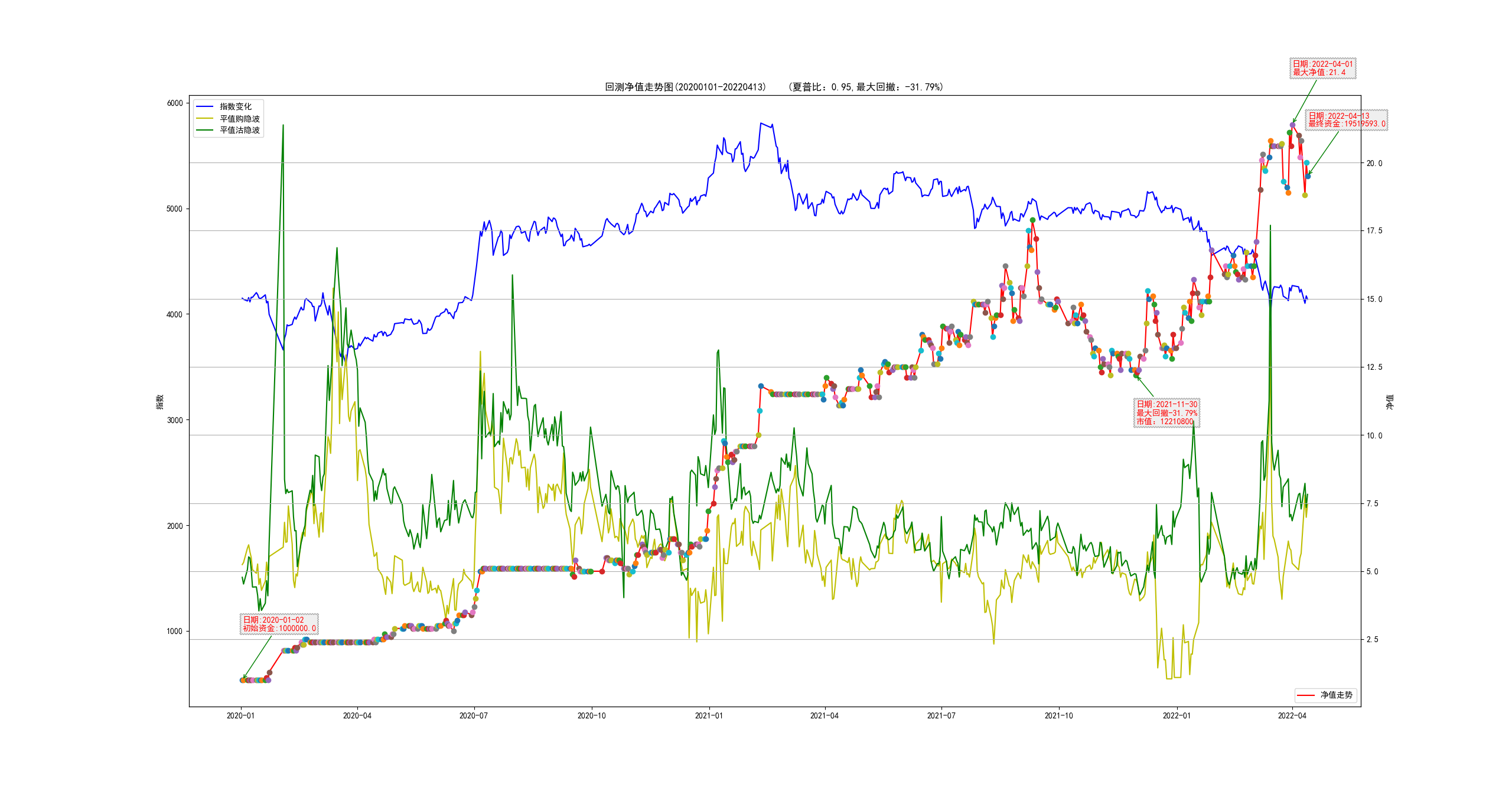Click the 2022-04-01 max net value annotation
This screenshot has width=1512, height=794.
click(1322, 68)
